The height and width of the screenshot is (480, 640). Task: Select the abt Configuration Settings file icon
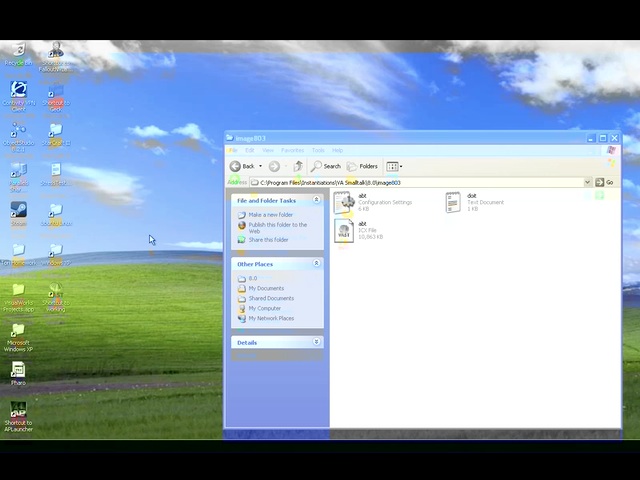click(344, 202)
